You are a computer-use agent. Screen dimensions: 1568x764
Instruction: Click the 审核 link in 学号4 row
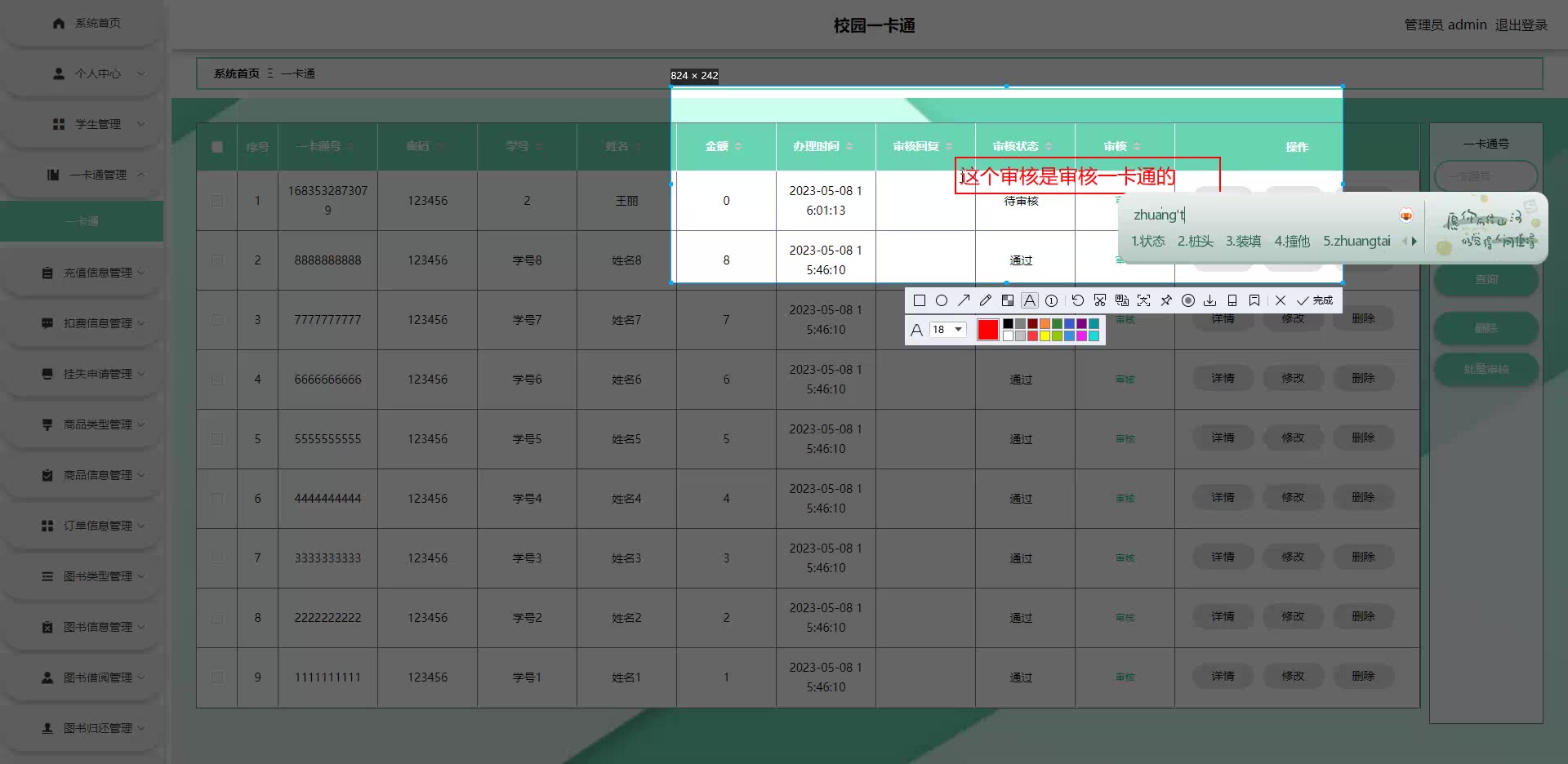1125,498
